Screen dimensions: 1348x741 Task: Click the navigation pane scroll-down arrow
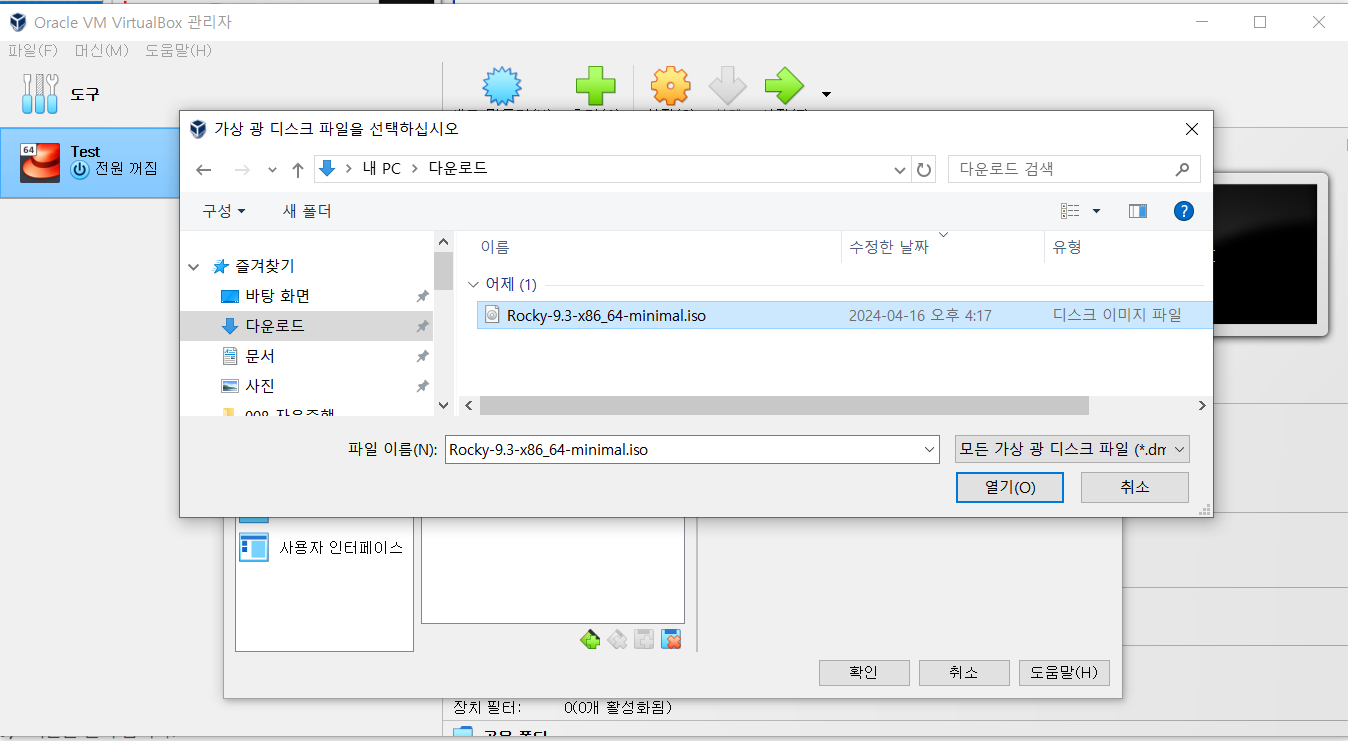tap(443, 406)
